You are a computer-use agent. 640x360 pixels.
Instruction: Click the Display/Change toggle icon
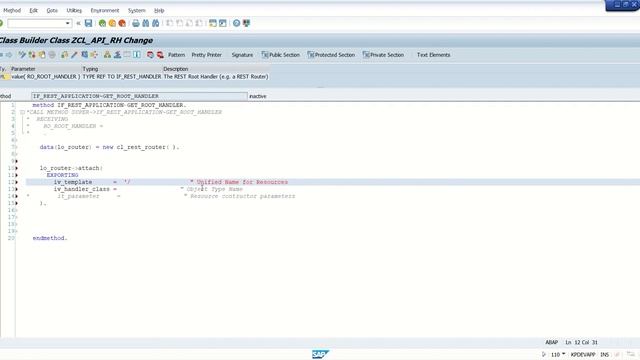22,55
